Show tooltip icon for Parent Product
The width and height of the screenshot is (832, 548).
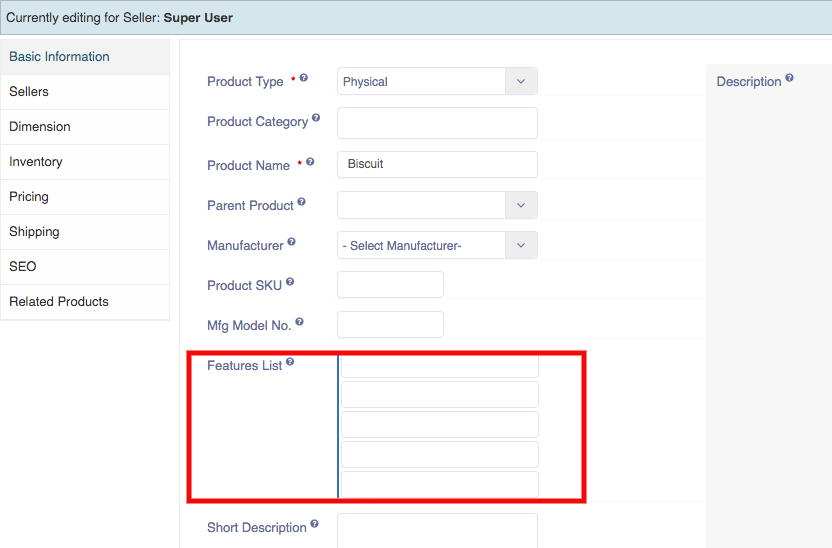(x=301, y=202)
